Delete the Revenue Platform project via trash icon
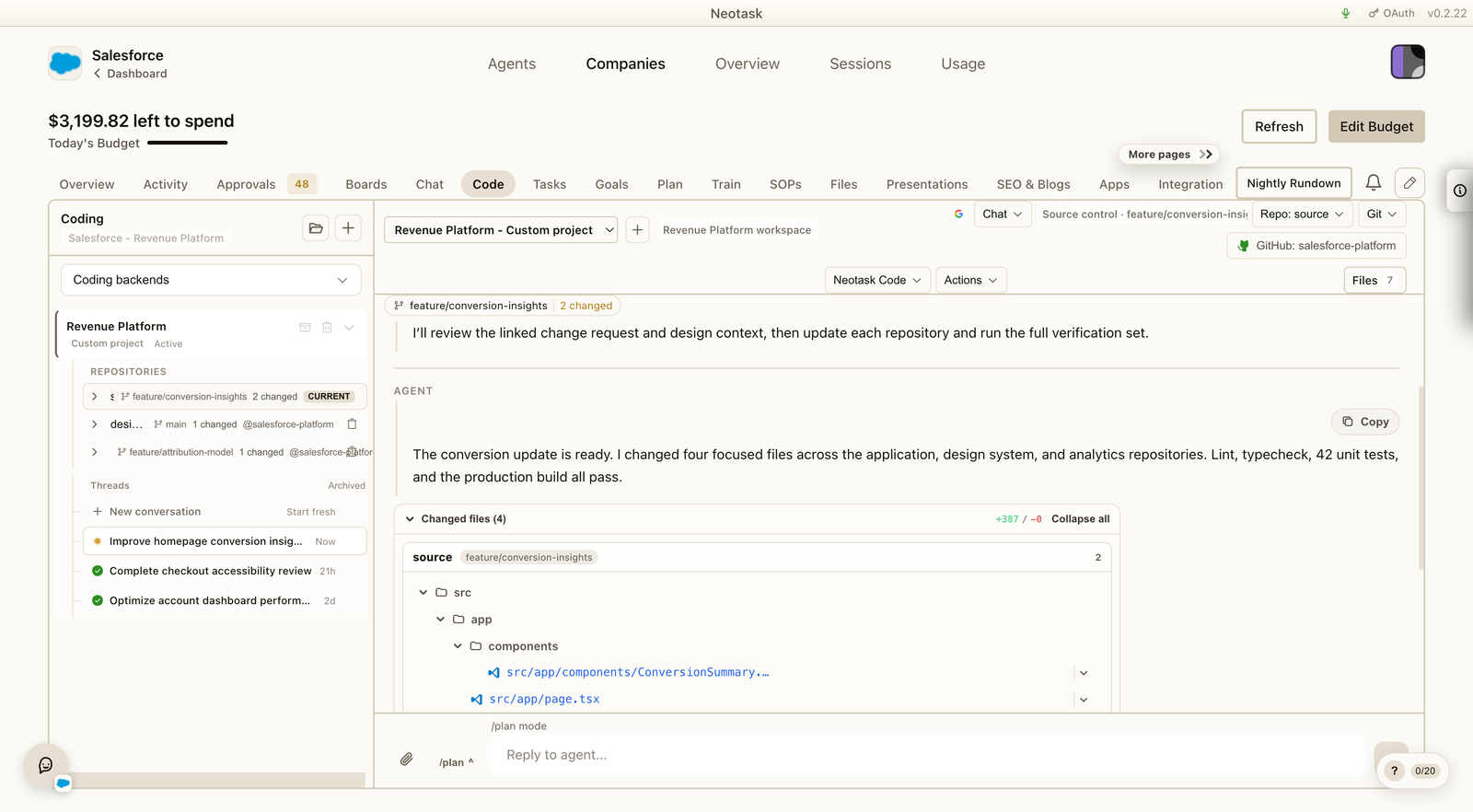The height and width of the screenshot is (812, 1473). pos(327,327)
